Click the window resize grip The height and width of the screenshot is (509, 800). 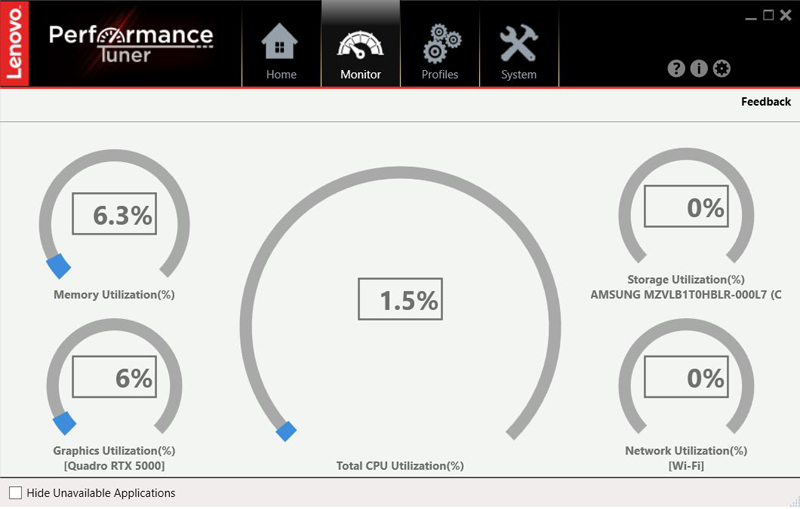(x=794, y=502)
